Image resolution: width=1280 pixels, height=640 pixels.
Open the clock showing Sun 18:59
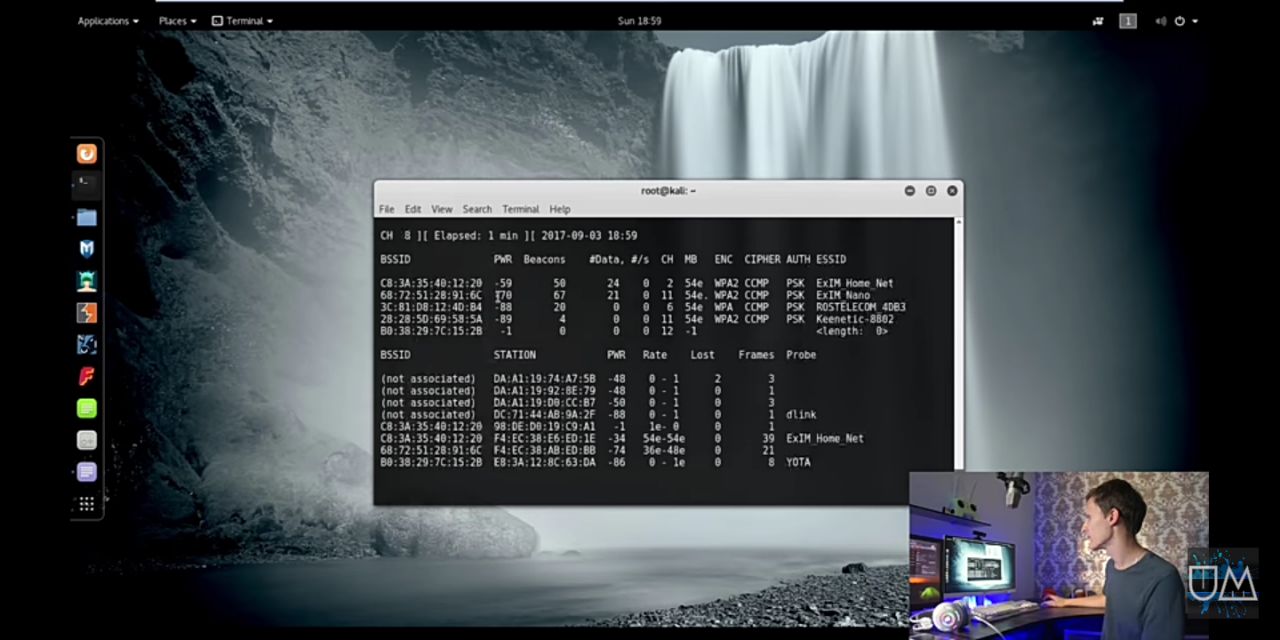click(x=640, y=21)
